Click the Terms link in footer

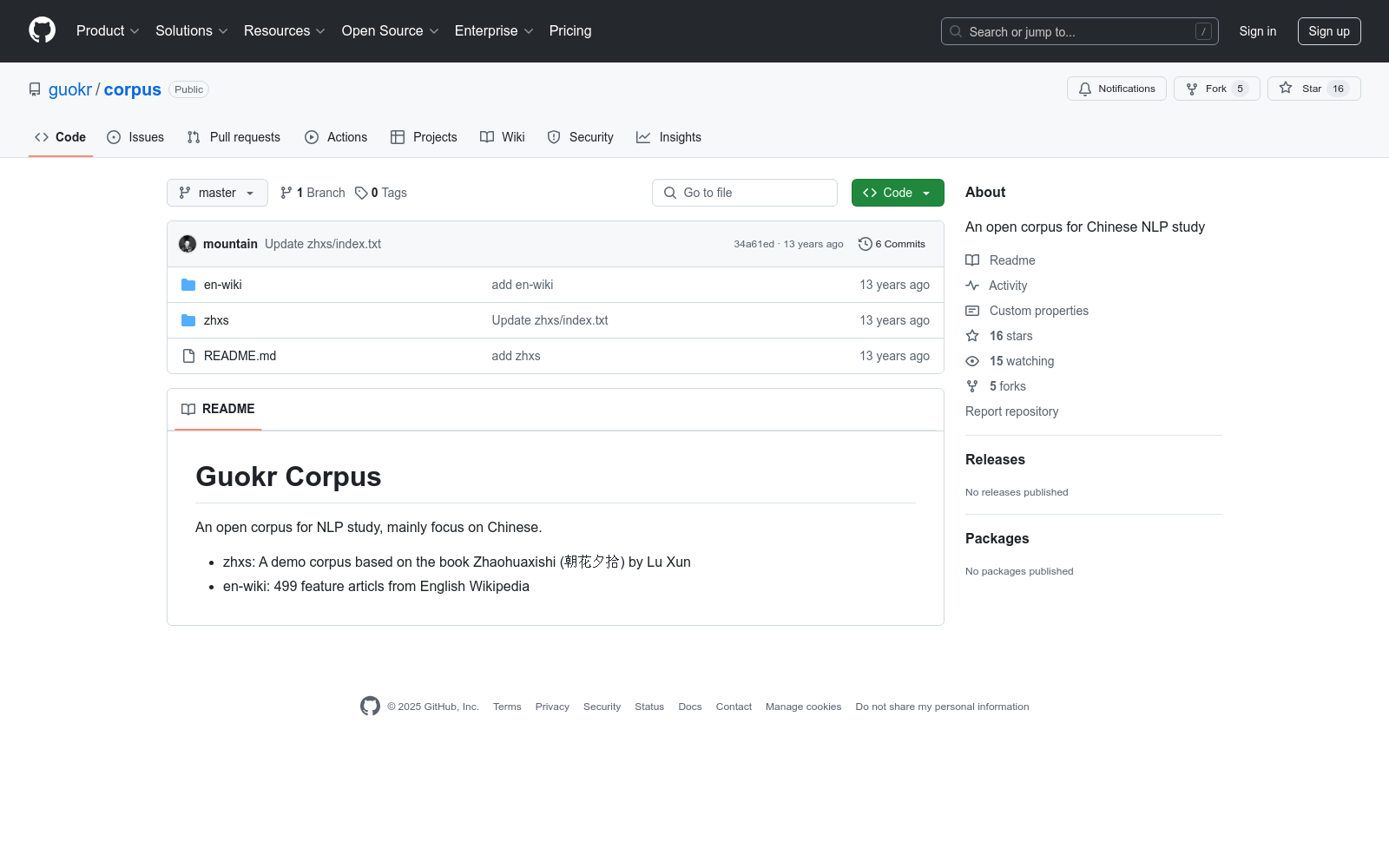[507, 707]
